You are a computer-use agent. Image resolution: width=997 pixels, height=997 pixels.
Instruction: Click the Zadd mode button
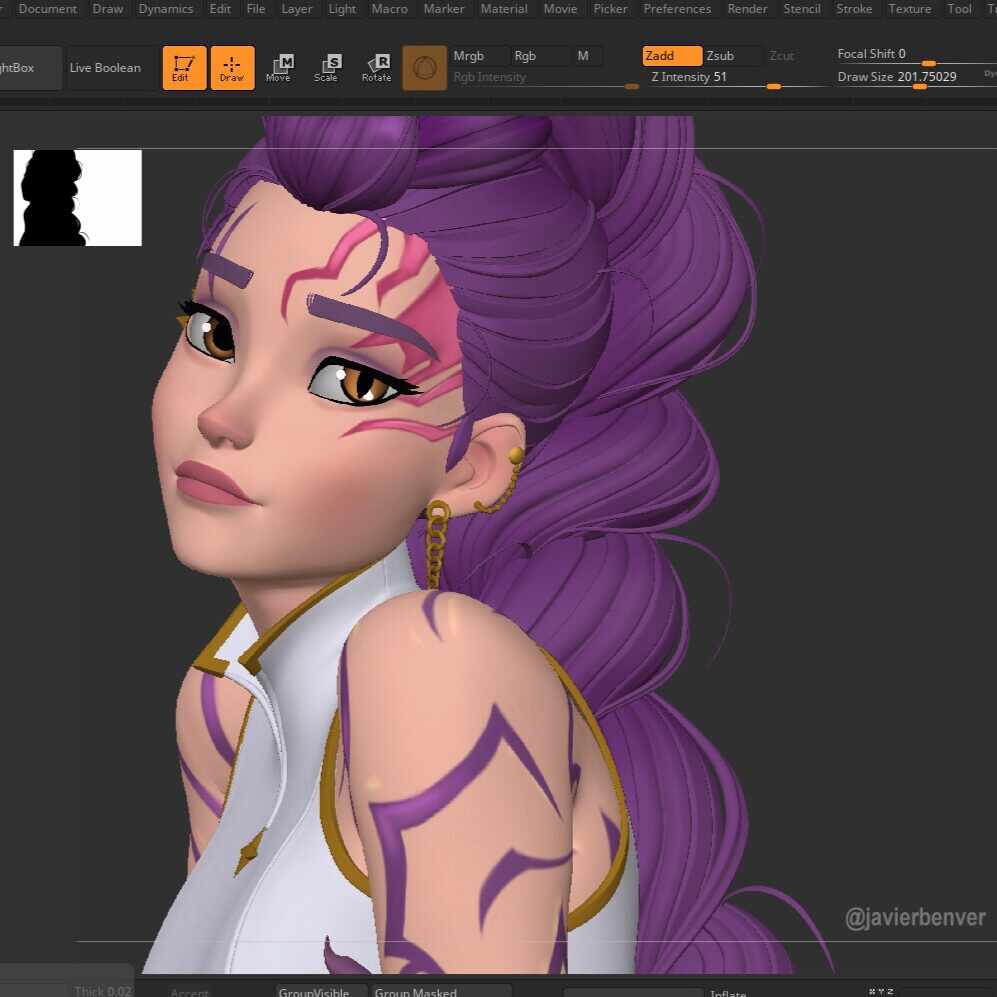click(x=671, y=56)
